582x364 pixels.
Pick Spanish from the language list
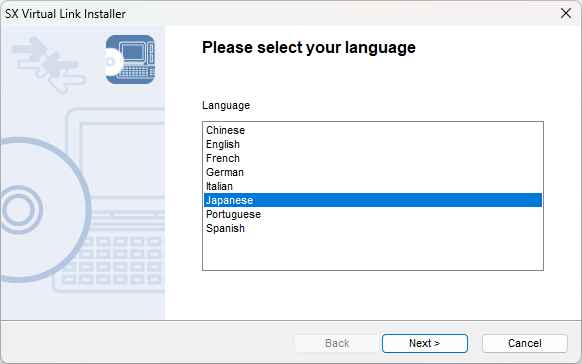(x=373, y=229)
